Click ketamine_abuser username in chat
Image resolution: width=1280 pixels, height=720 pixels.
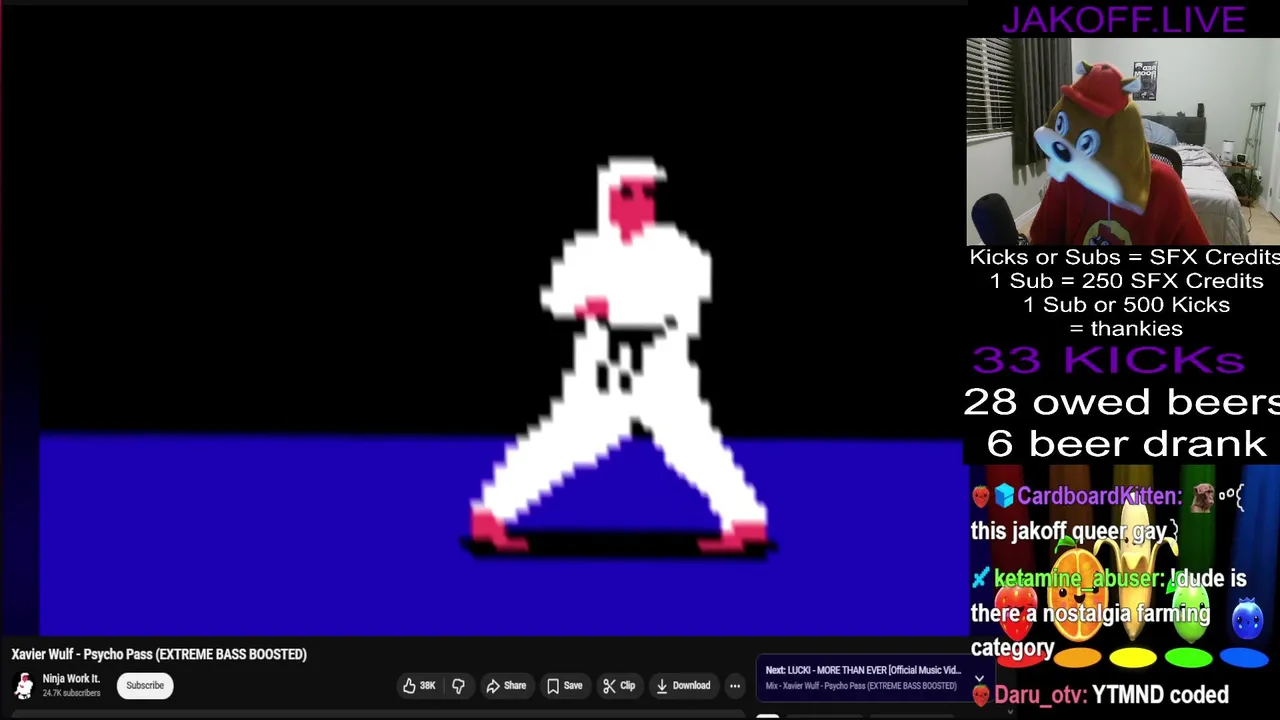pyautogui.click(x=1079, y=579)
